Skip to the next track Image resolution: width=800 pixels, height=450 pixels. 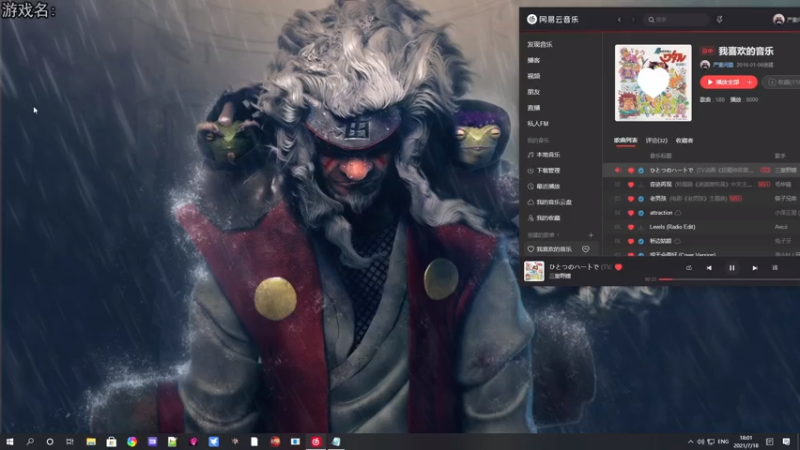tap(755, 268)
